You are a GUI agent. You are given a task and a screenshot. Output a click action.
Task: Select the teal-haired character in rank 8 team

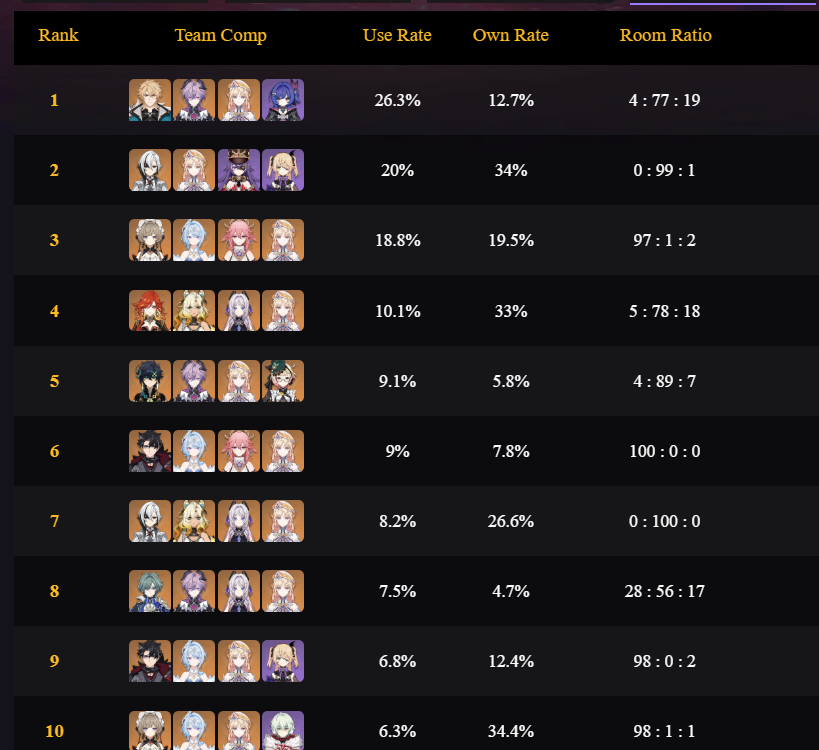coord(150,591)
